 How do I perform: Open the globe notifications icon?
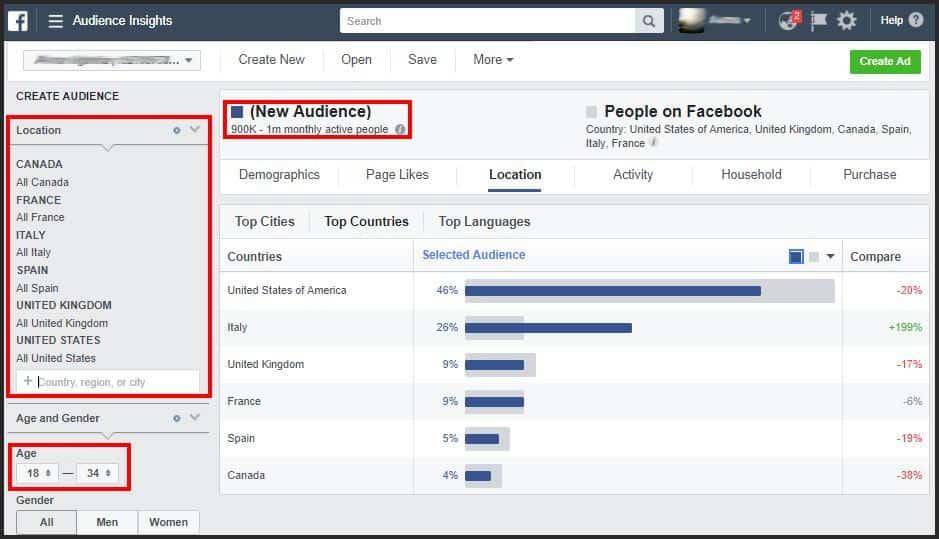[789, 21]
